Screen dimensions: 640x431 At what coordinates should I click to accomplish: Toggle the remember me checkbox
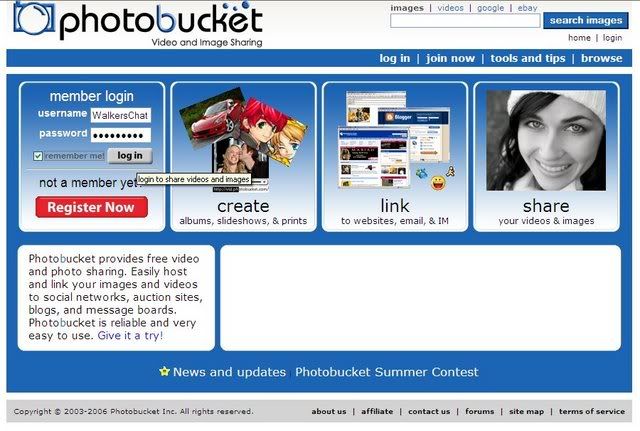38,156
